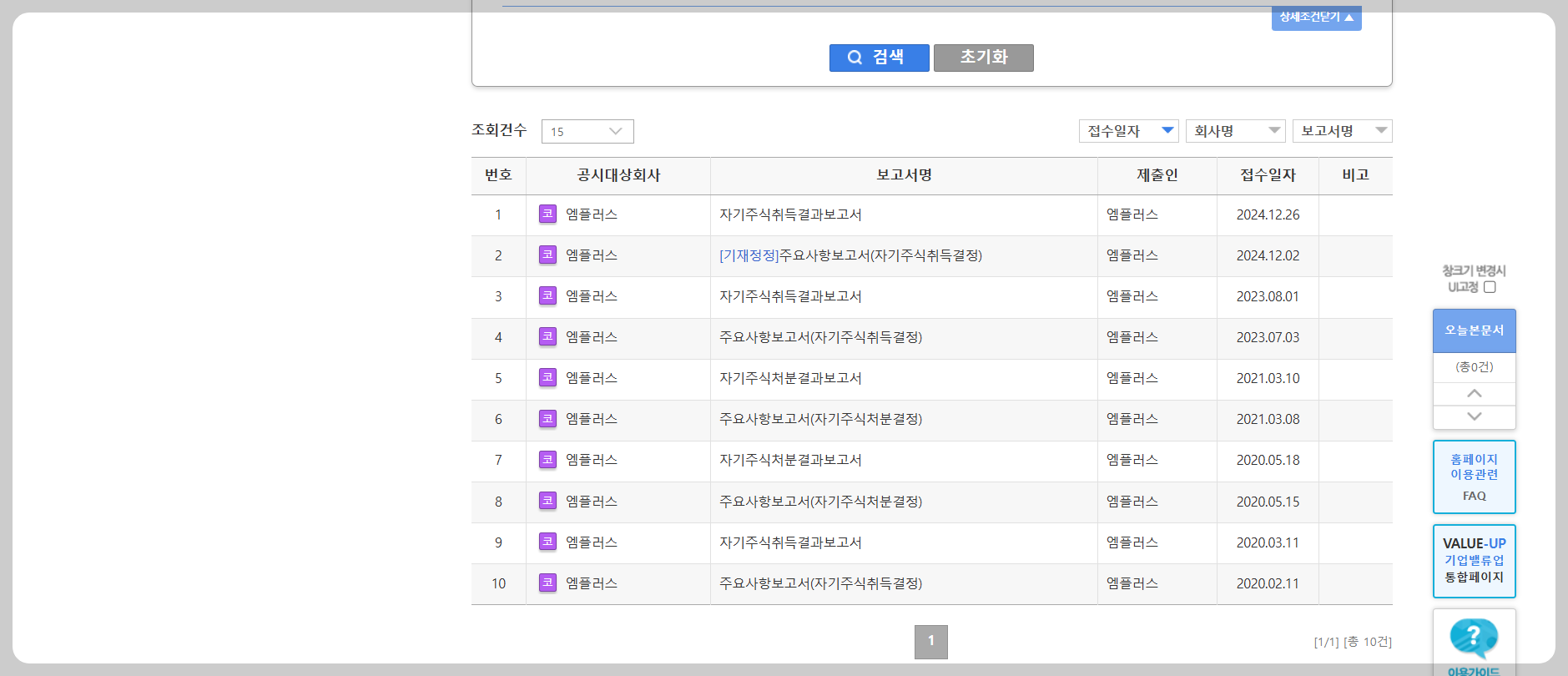This screenshot has height=676, width=1568.
Task: Click the 번호 column header
Action: click(498, 175)
